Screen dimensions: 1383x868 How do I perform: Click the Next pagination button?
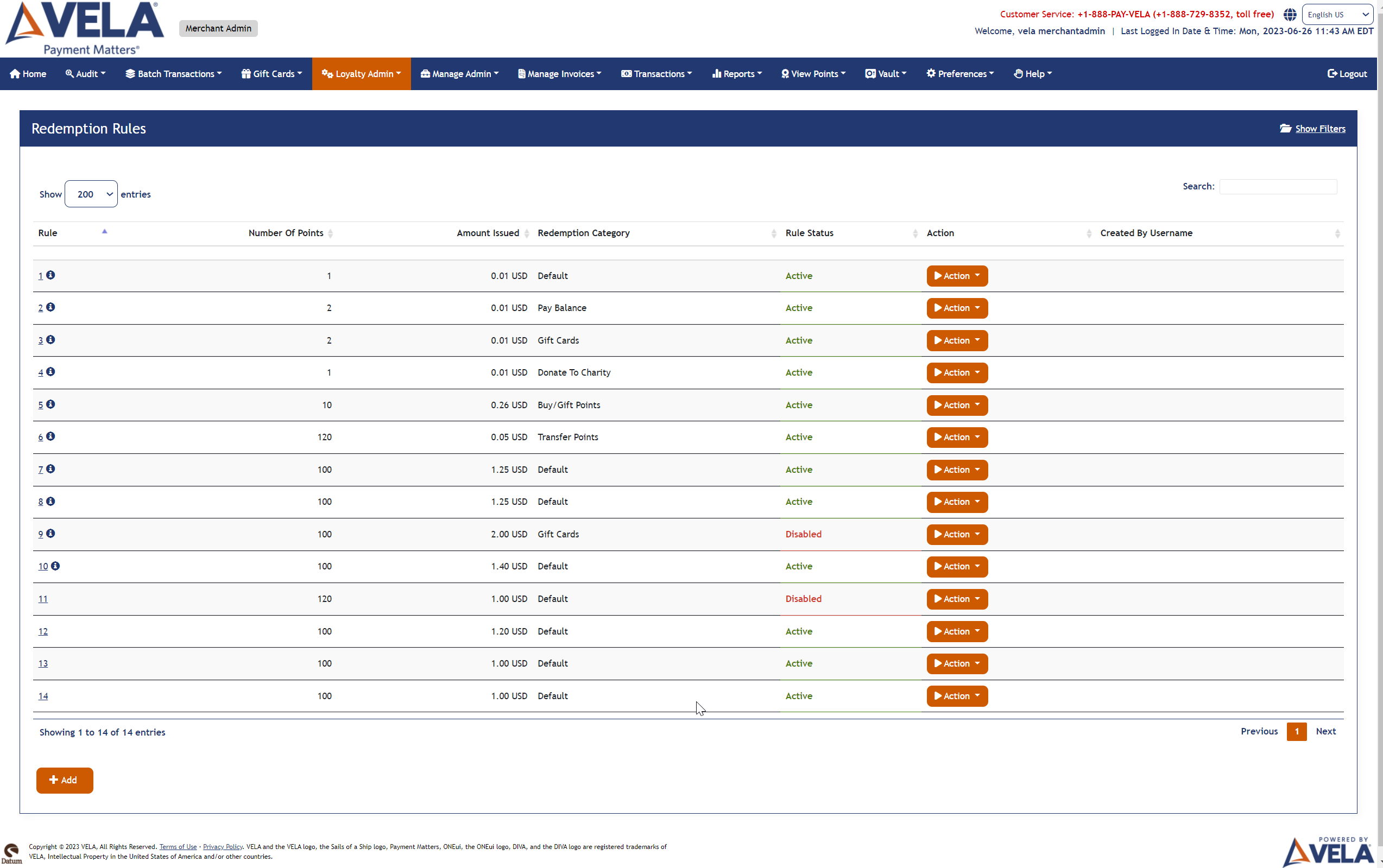pos(1325,731)
